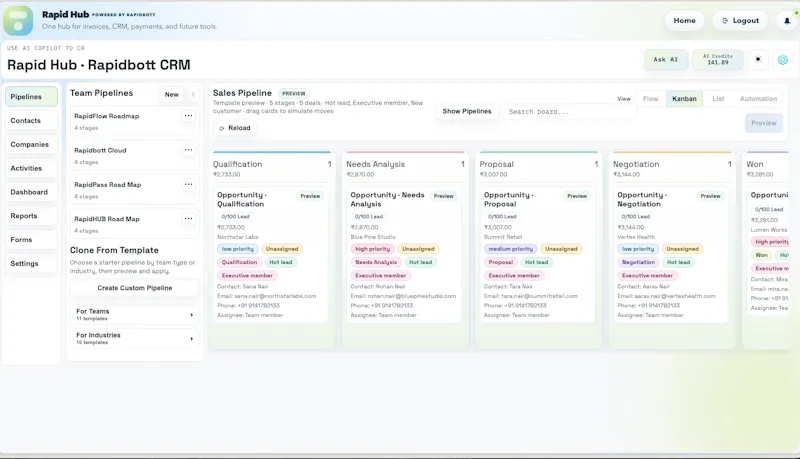
Task: Click the AI Credits 141.89 badge
Action: (717, 60)
